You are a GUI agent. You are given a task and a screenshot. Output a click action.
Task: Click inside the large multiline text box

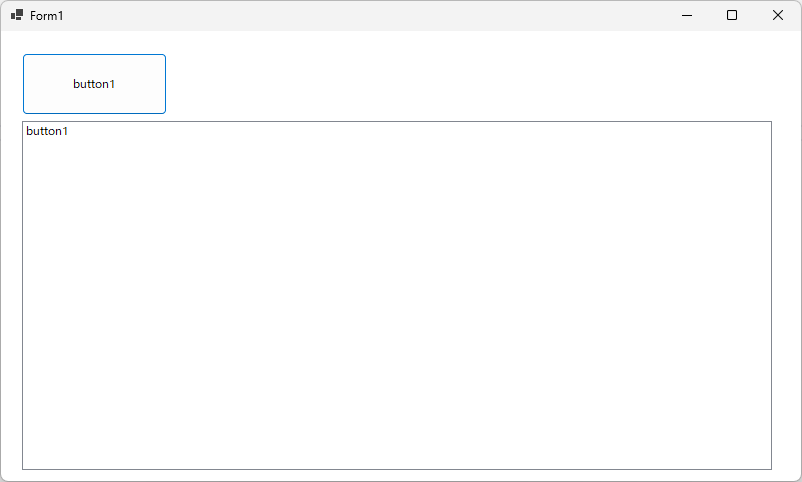[x=396, y=295]
